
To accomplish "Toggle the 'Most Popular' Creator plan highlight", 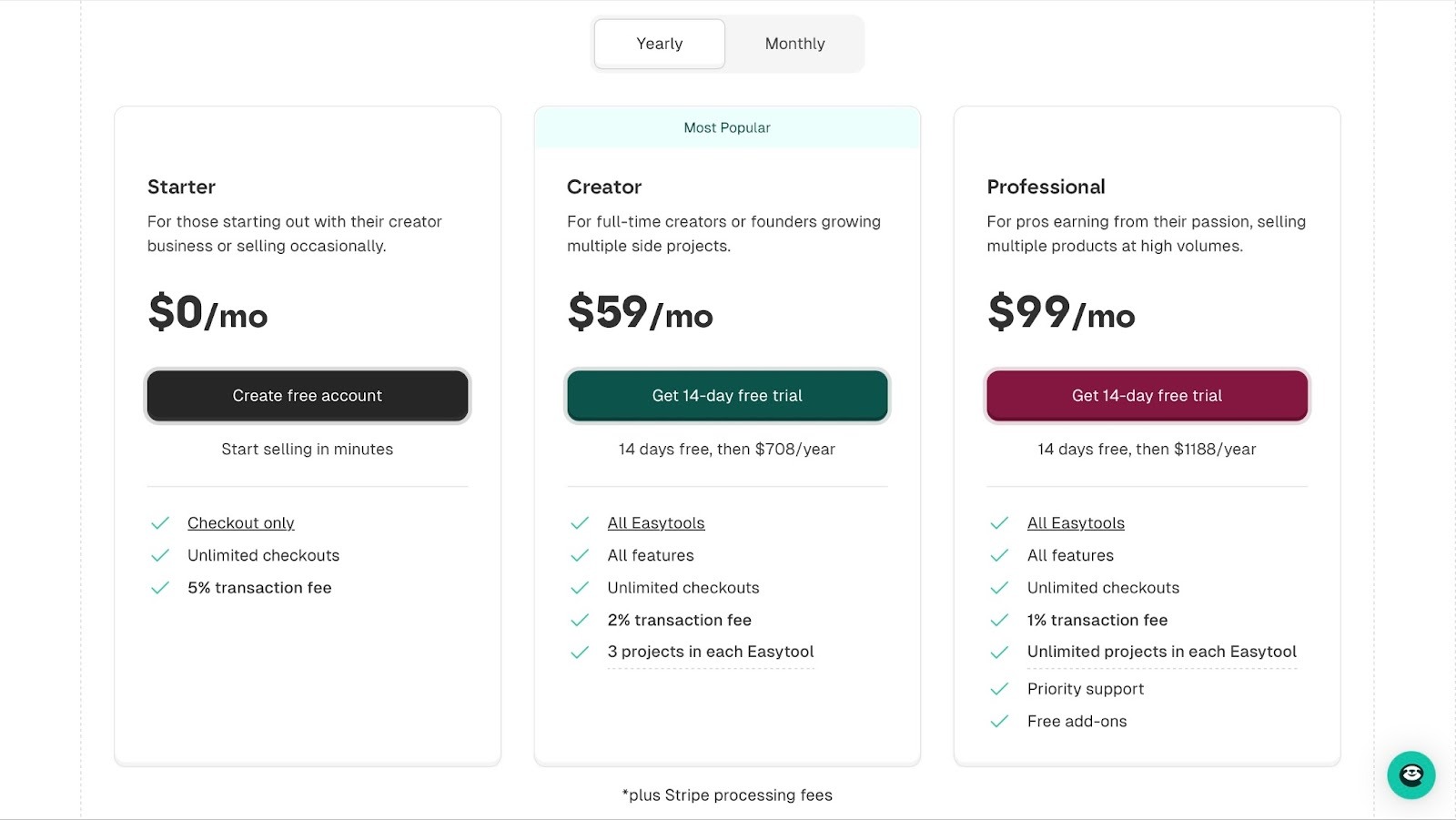I will pyautogui.click(x=726, y=127).
